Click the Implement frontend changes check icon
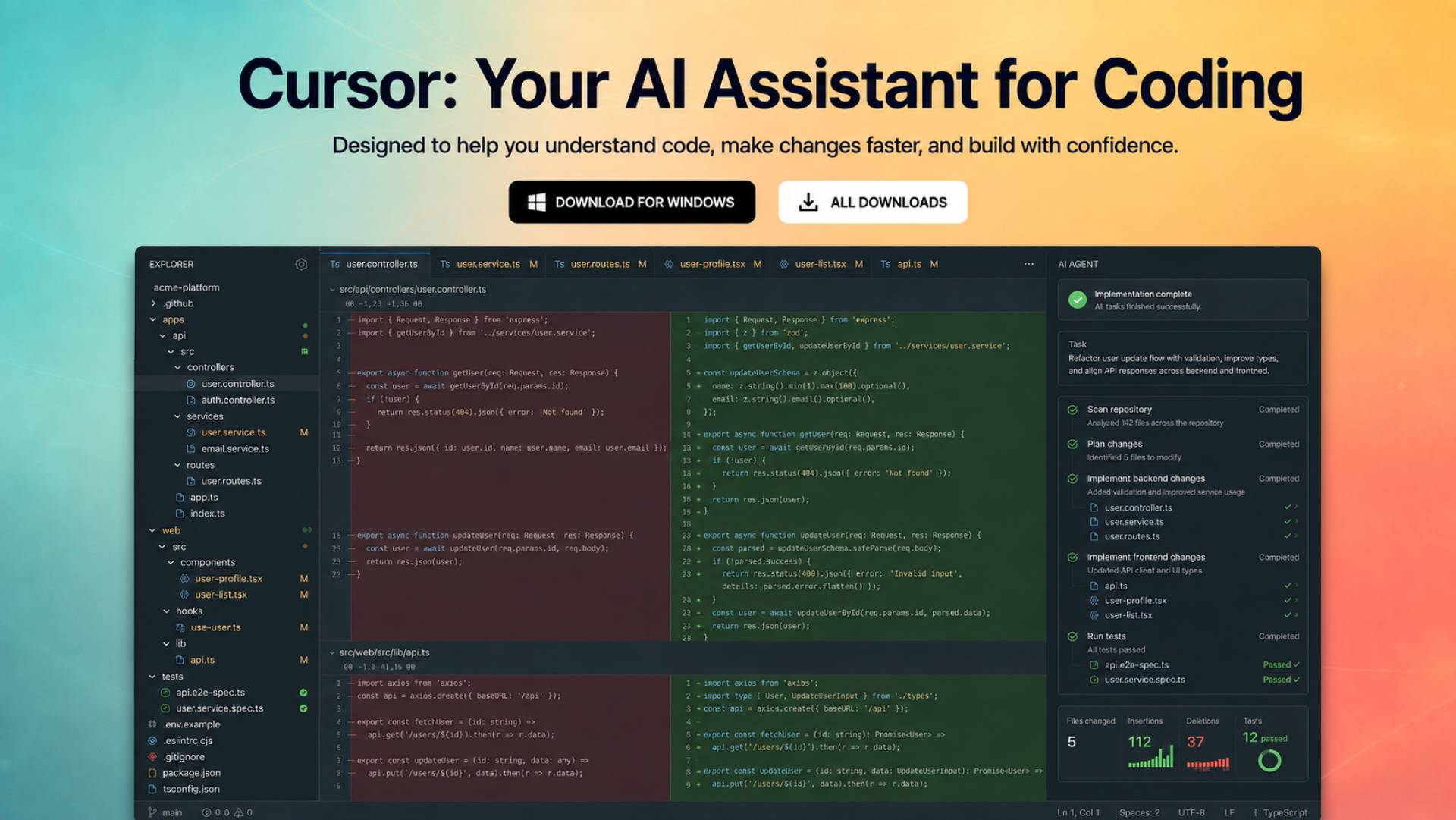This screenshot has width=1456, height=820. 1072,558
